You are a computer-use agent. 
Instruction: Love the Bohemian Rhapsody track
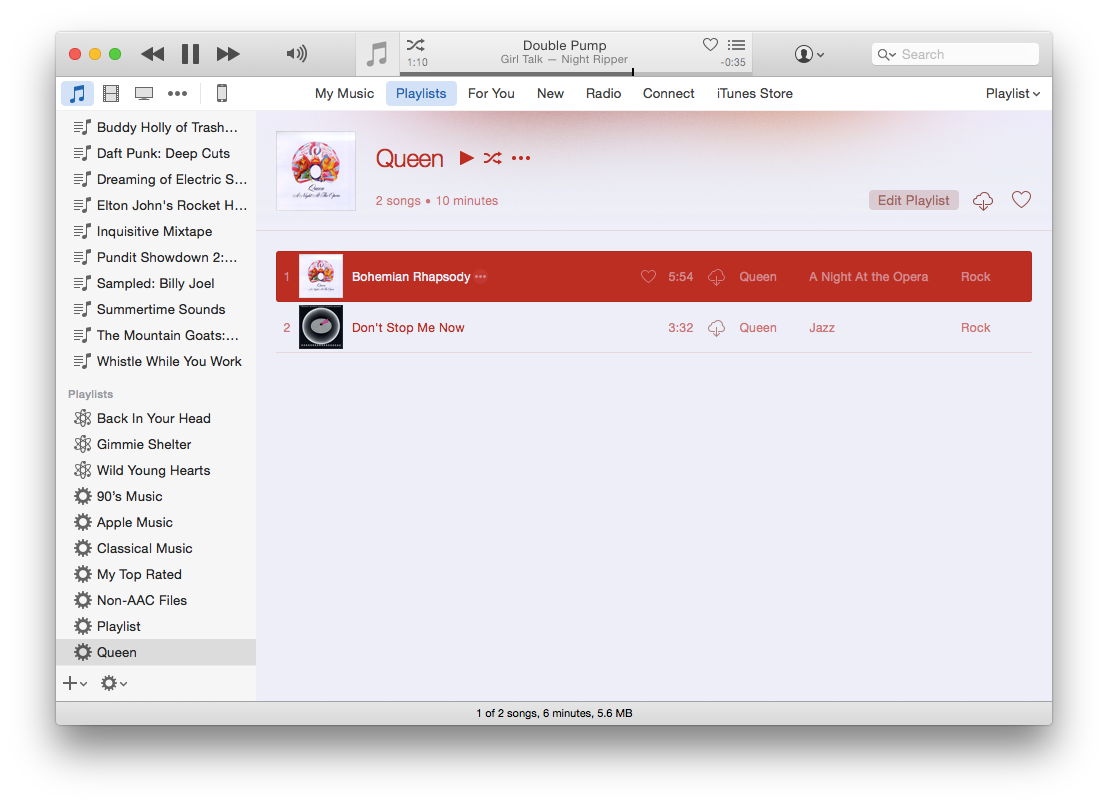[648, 277]
